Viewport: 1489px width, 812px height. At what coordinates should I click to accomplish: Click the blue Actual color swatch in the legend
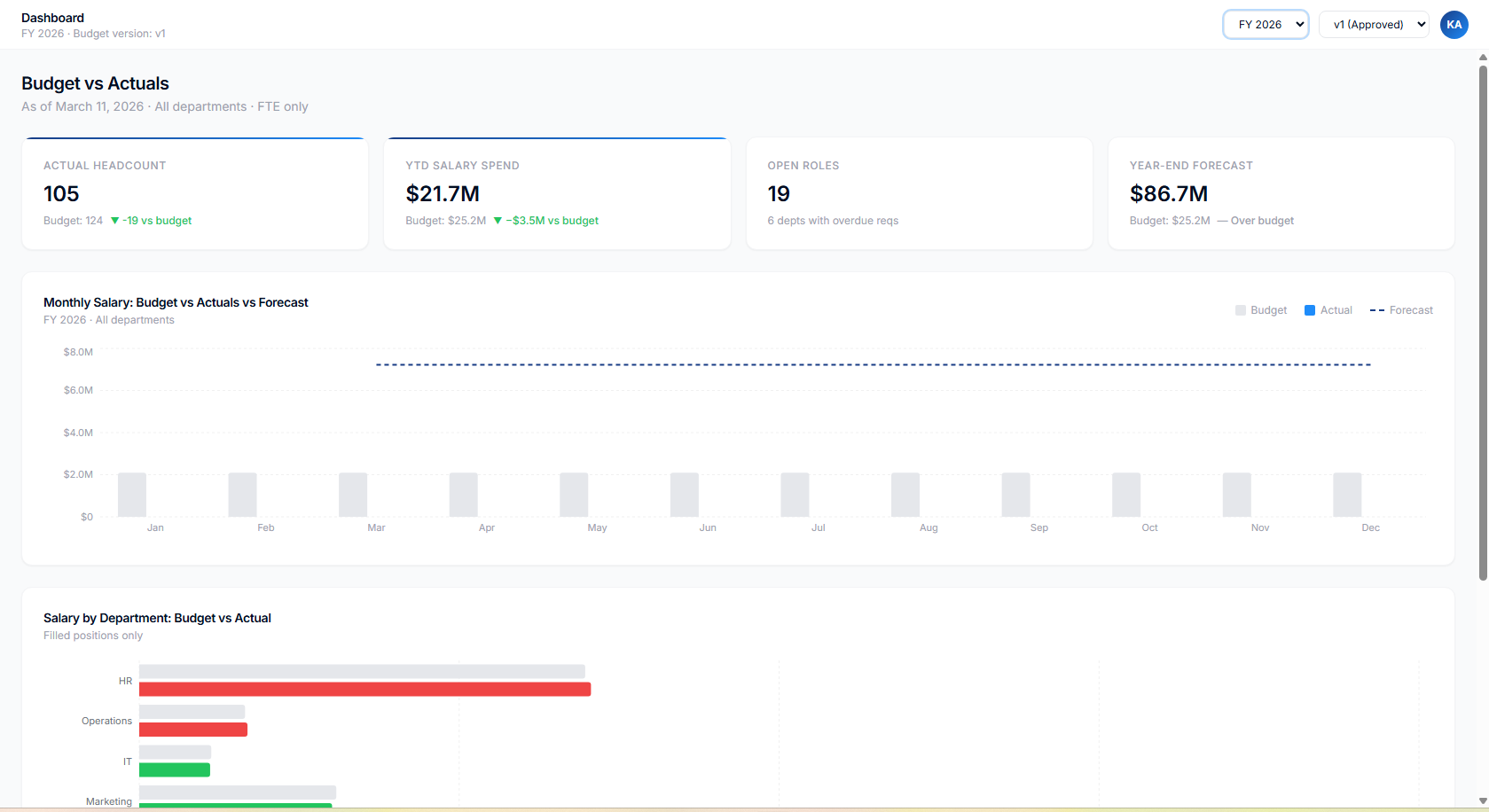pos(1310,309)
